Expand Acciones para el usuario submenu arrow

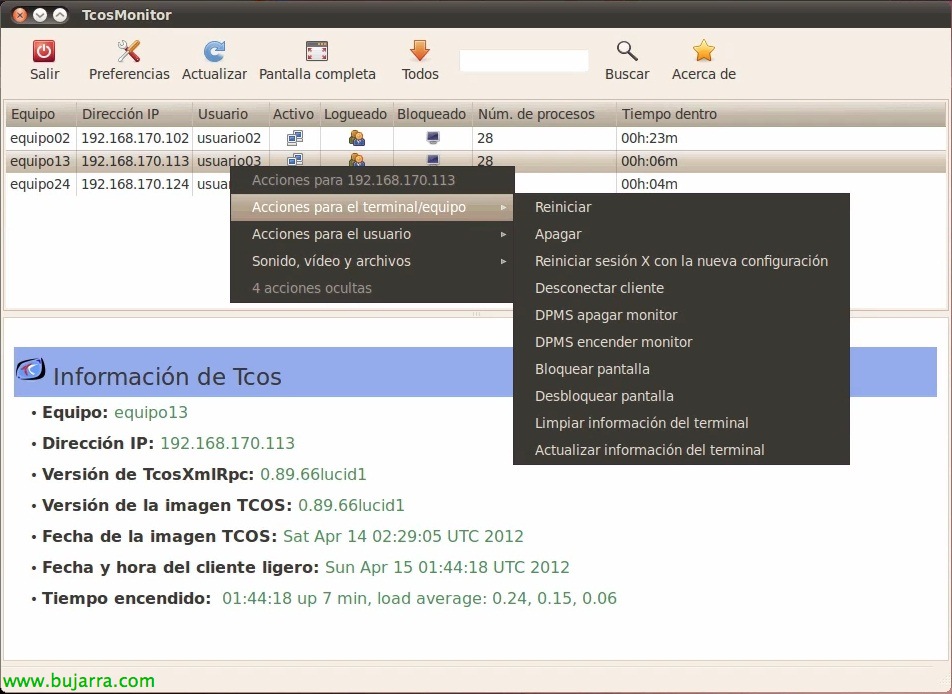click(x=503, y=234)
